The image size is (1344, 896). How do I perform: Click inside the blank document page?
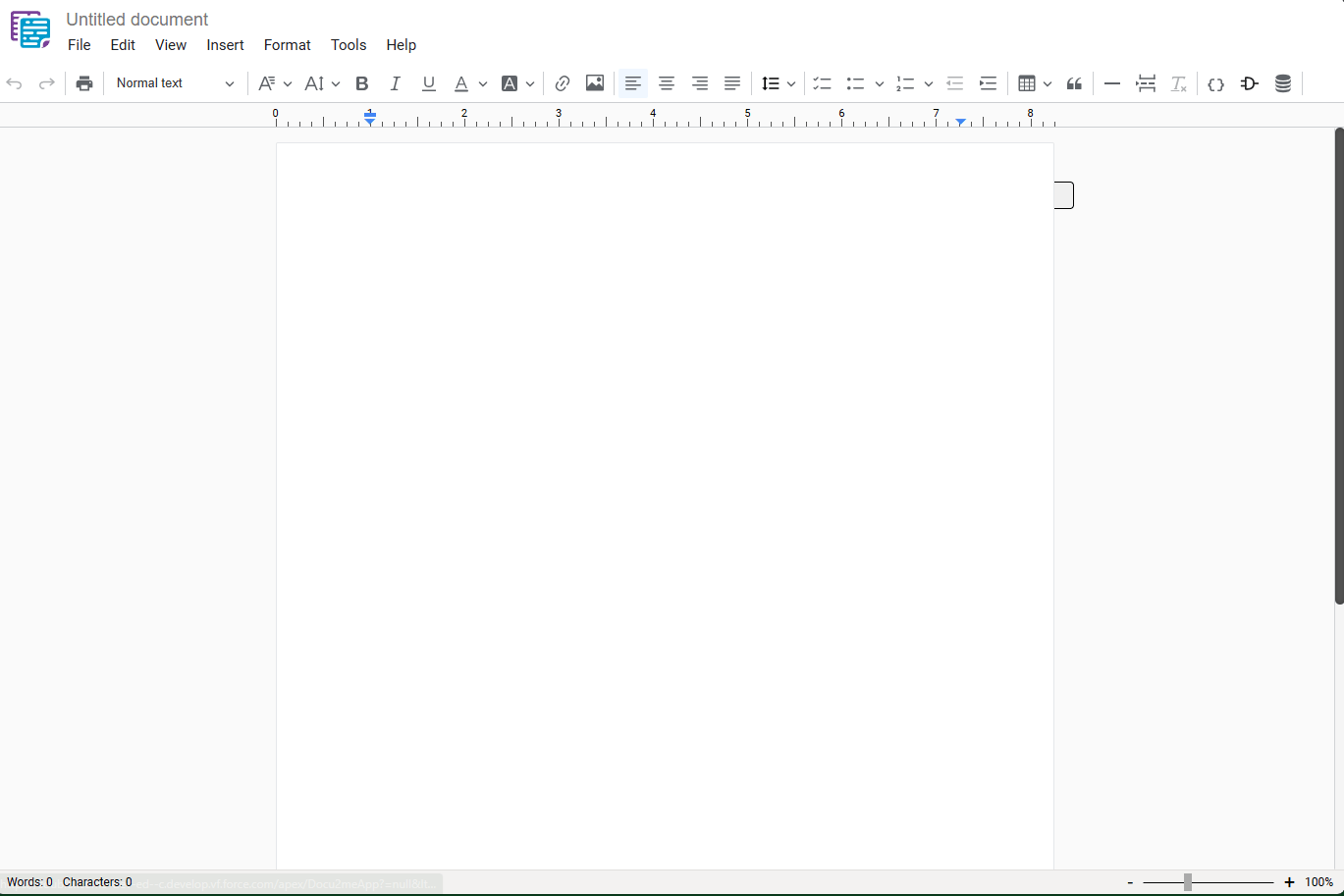[x=665, y=505]
